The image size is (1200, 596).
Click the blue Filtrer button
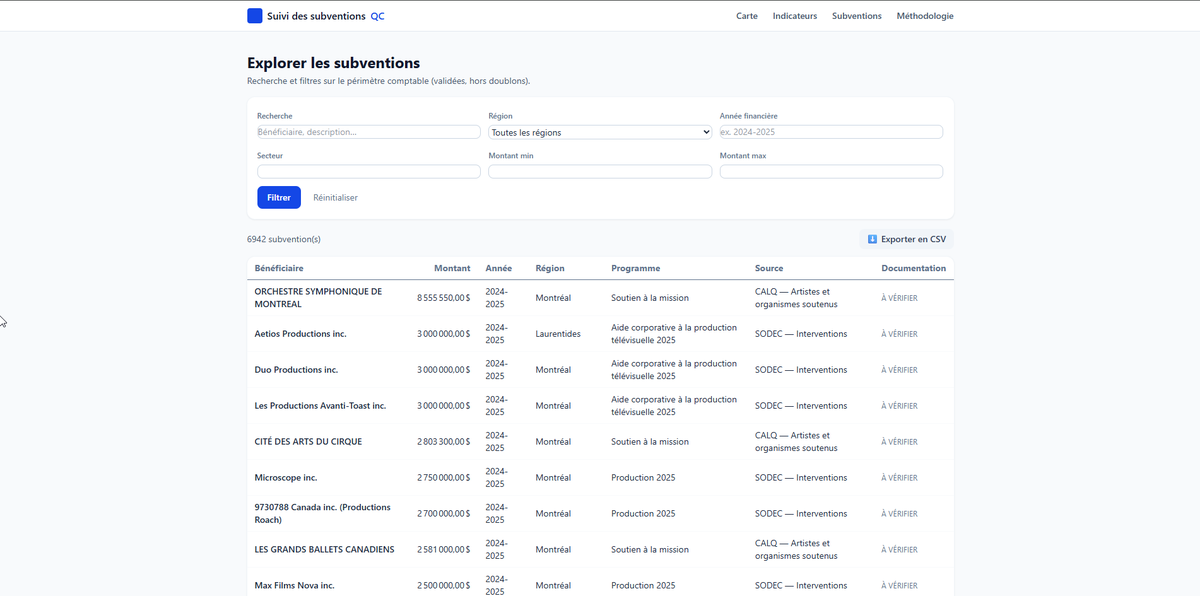[x=279, y=198]
